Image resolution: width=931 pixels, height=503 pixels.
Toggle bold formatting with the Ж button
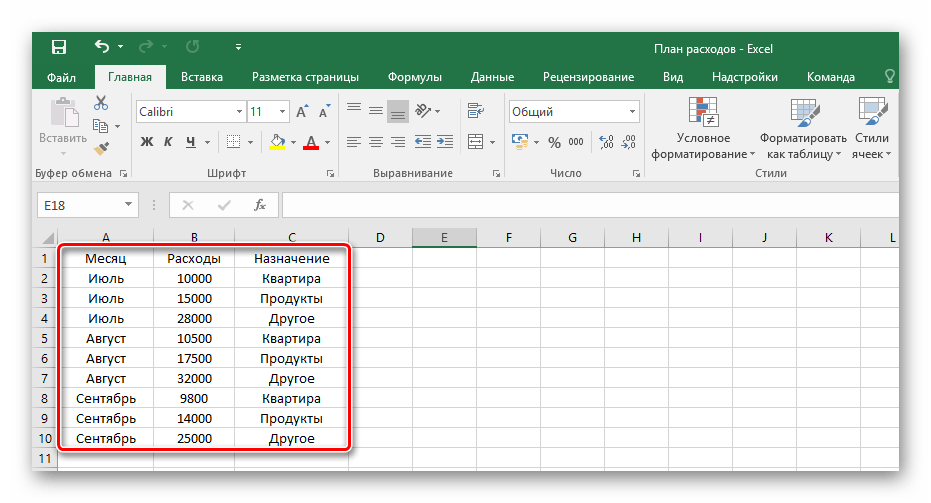coord(147,141)
